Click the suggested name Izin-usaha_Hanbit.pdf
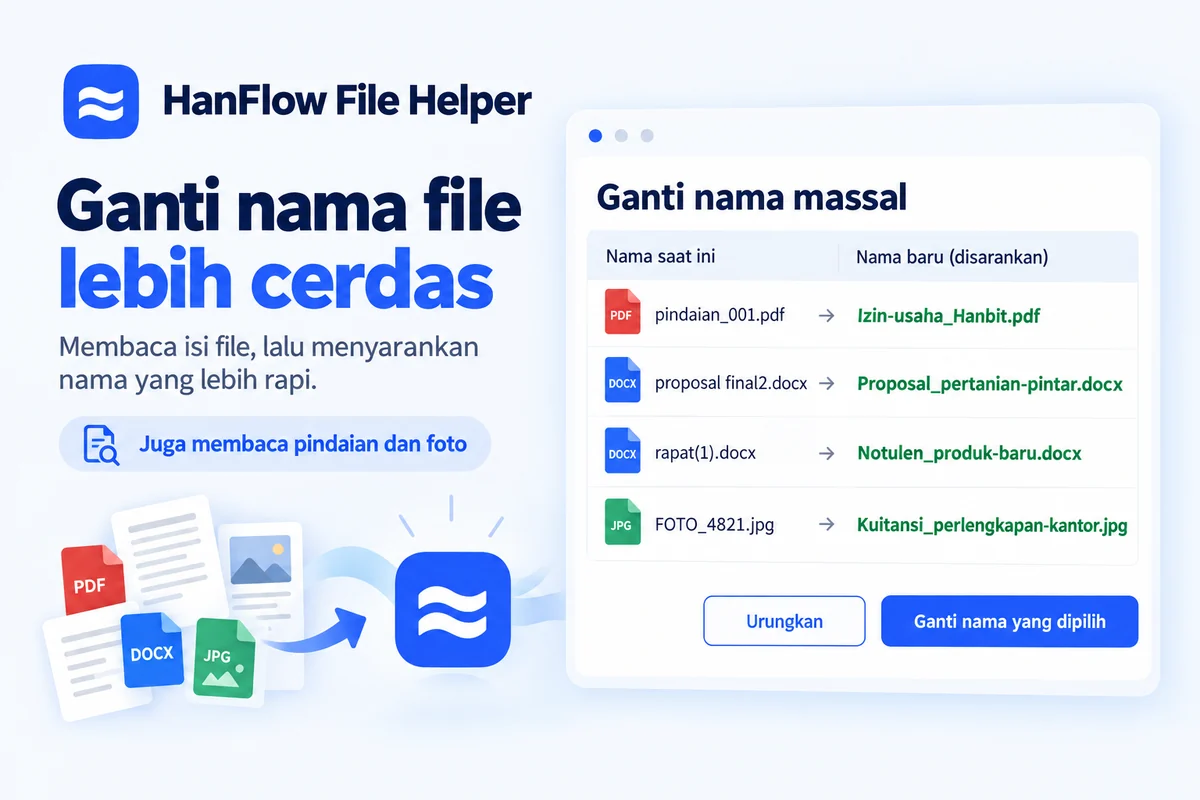Viewport: 1200px width, 800px height. pyautogui.click(x=949, y=316)
